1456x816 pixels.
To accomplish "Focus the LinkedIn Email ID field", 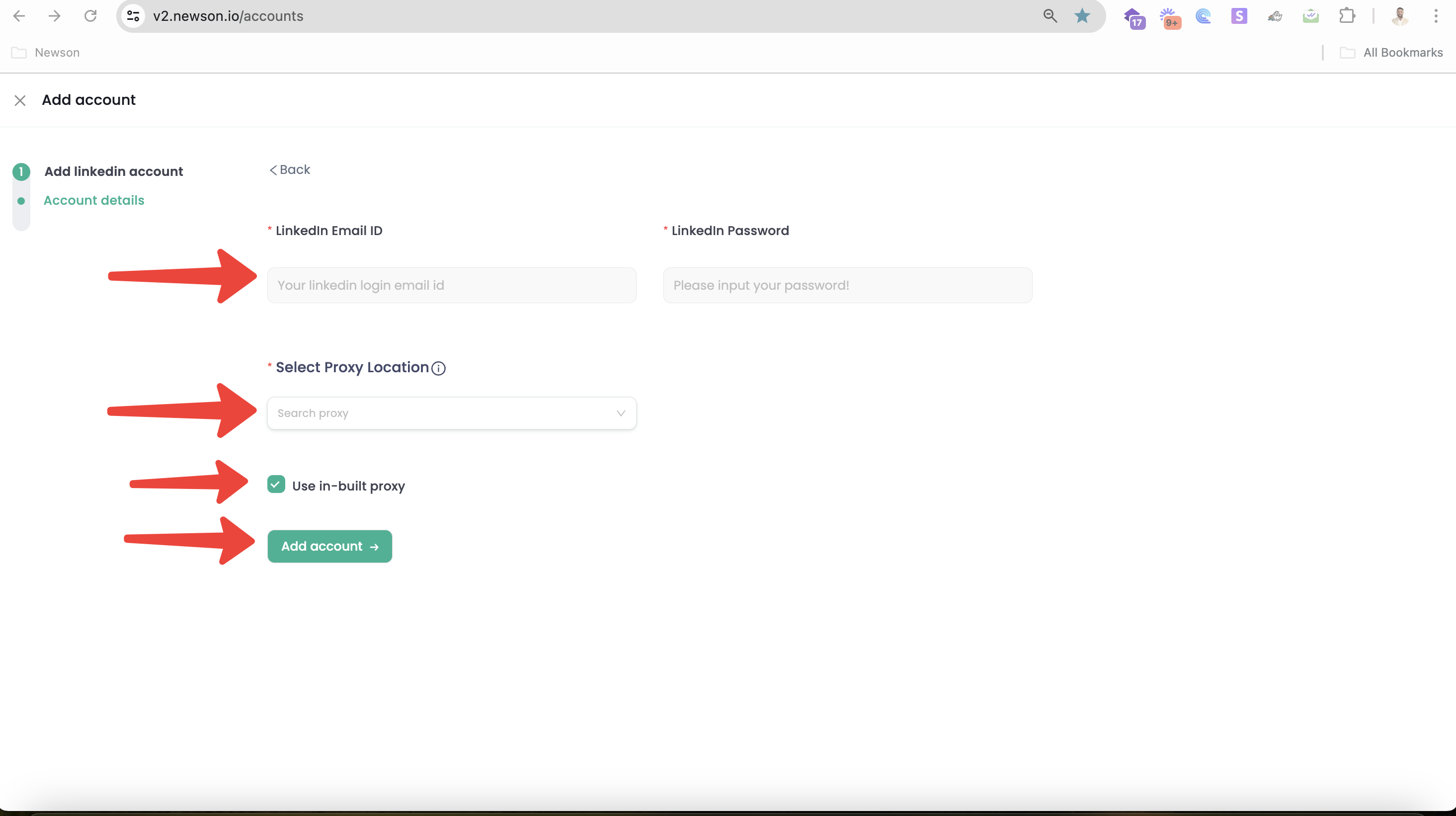I will (x=452, y=285).
